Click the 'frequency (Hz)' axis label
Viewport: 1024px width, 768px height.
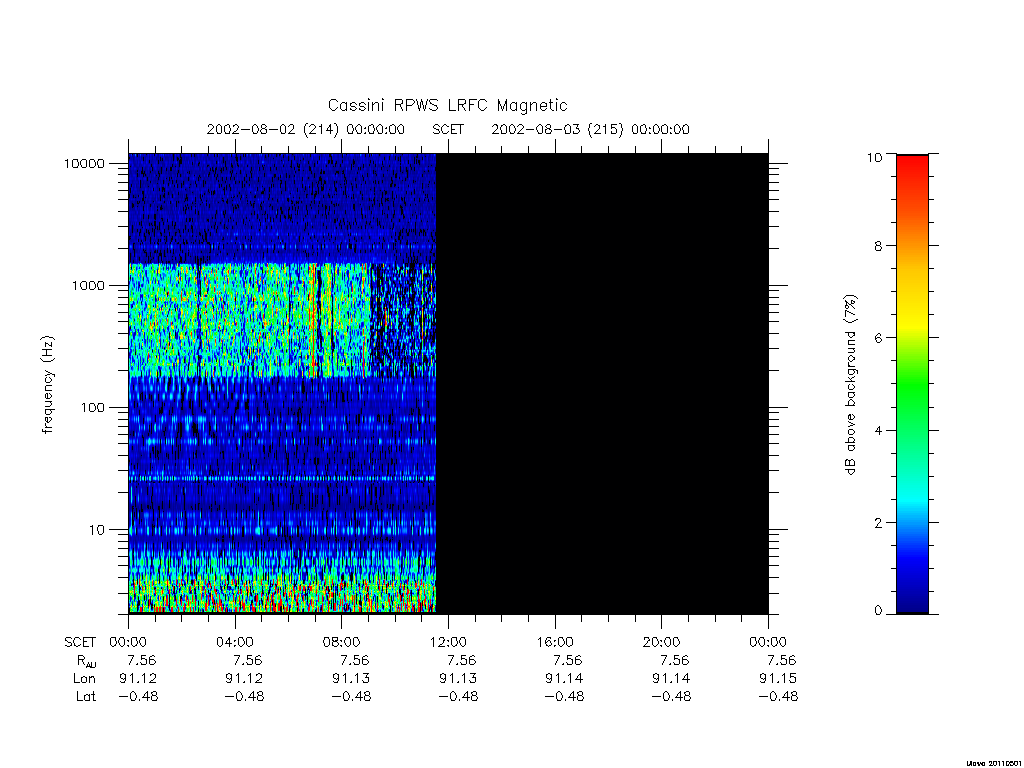(x=48, y=385)
